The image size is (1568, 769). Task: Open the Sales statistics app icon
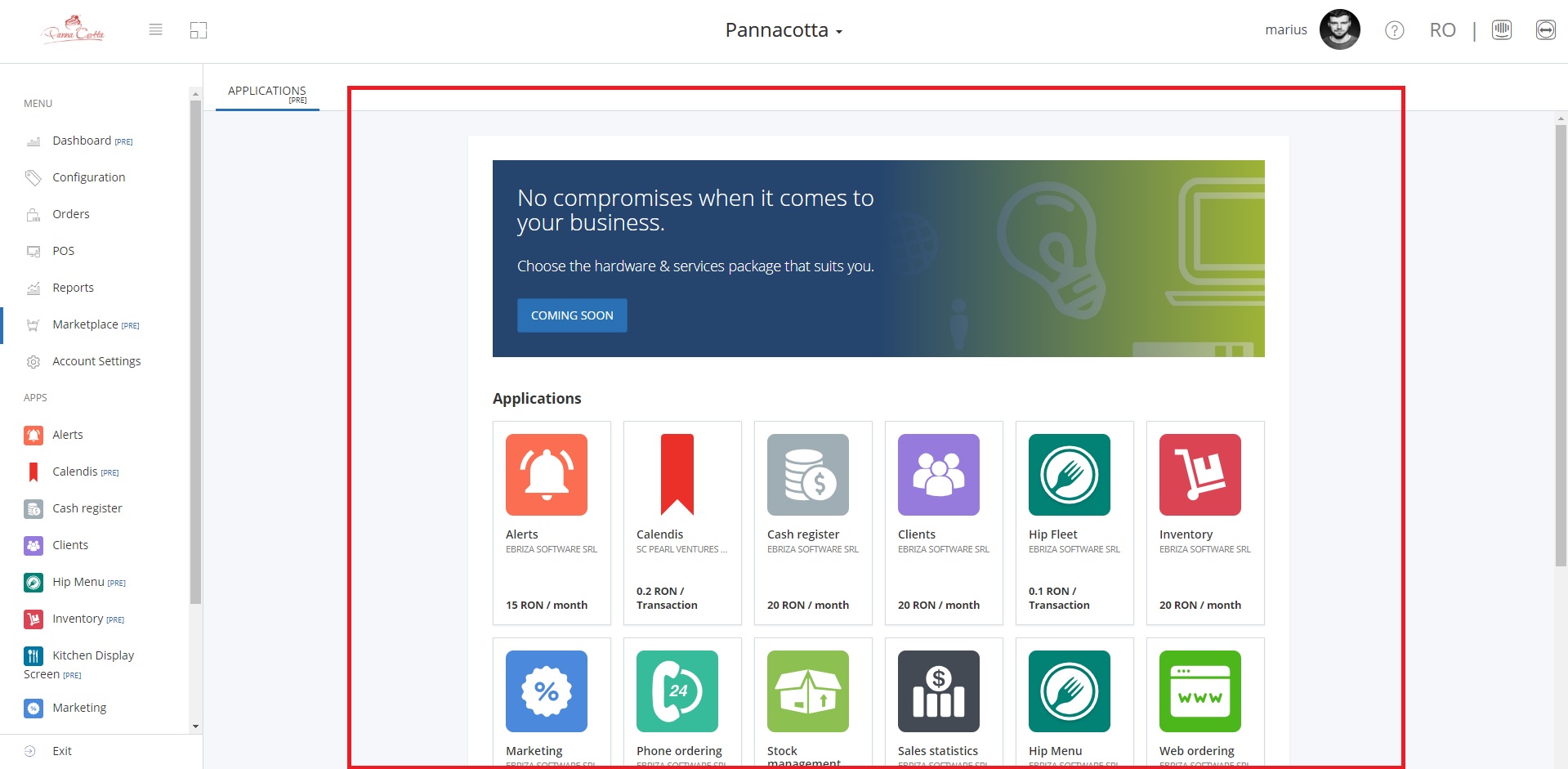pos(938,691)
